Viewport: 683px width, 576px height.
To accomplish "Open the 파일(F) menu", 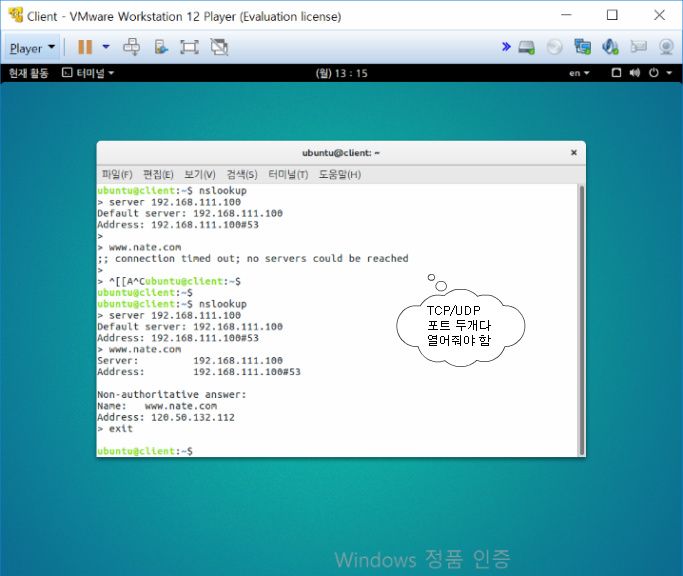I will point(117,174).
